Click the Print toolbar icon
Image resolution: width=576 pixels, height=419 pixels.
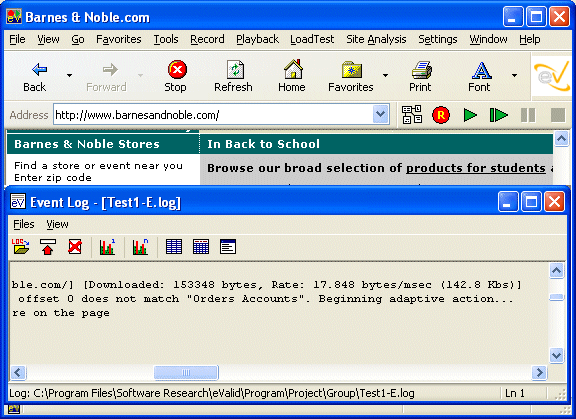(x=421, y=76)
